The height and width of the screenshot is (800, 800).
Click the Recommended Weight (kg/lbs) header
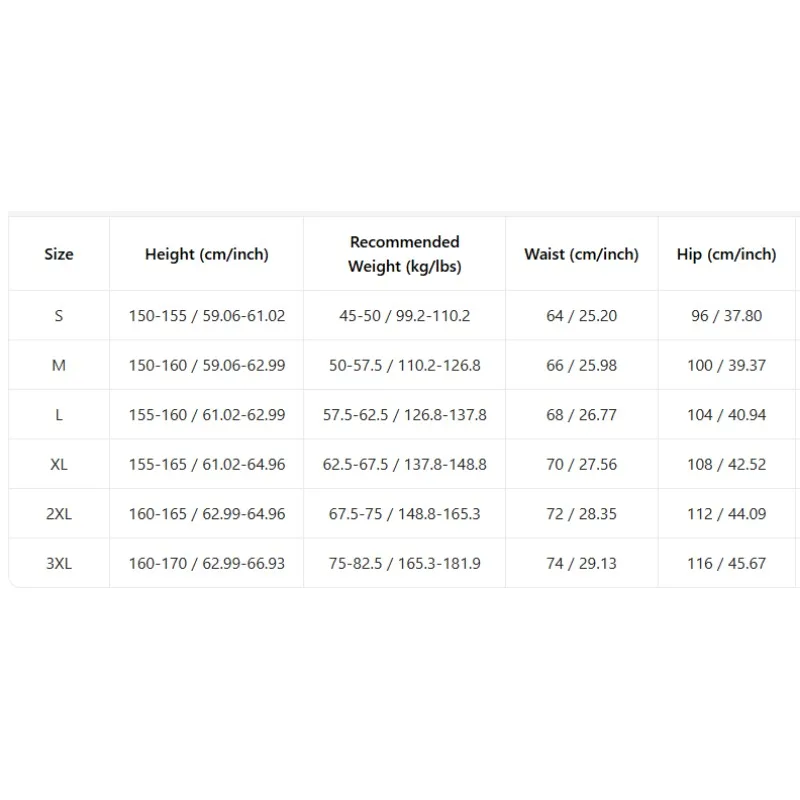tap(405, 254)
